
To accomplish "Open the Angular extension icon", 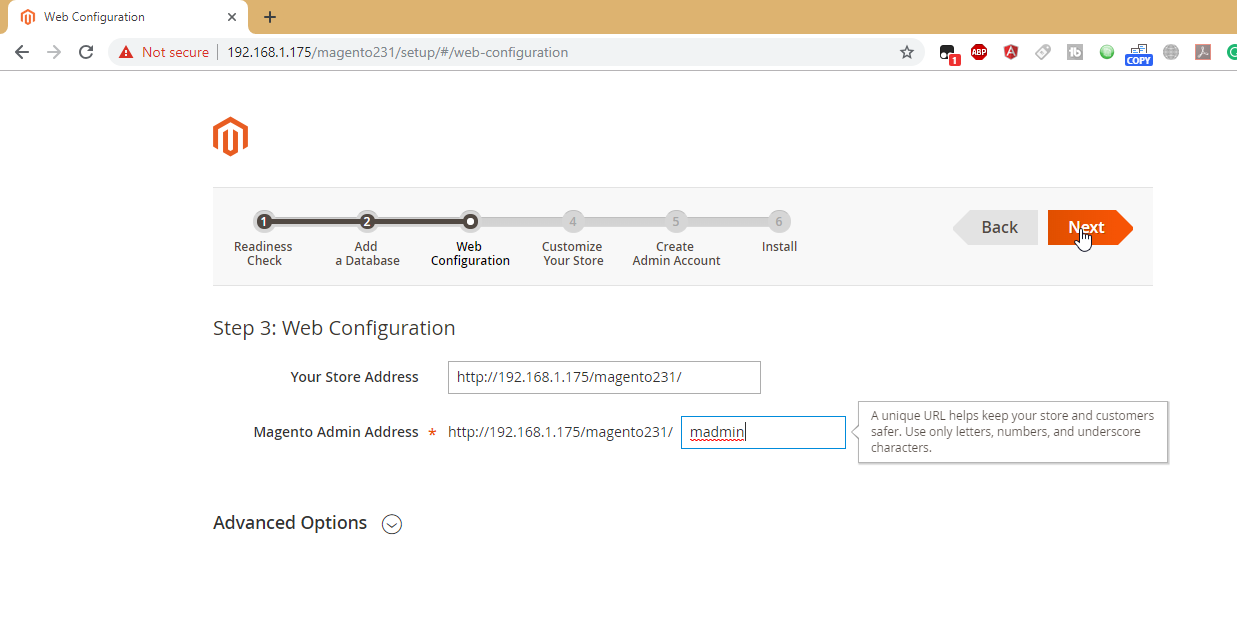I will coord(1011,52).
